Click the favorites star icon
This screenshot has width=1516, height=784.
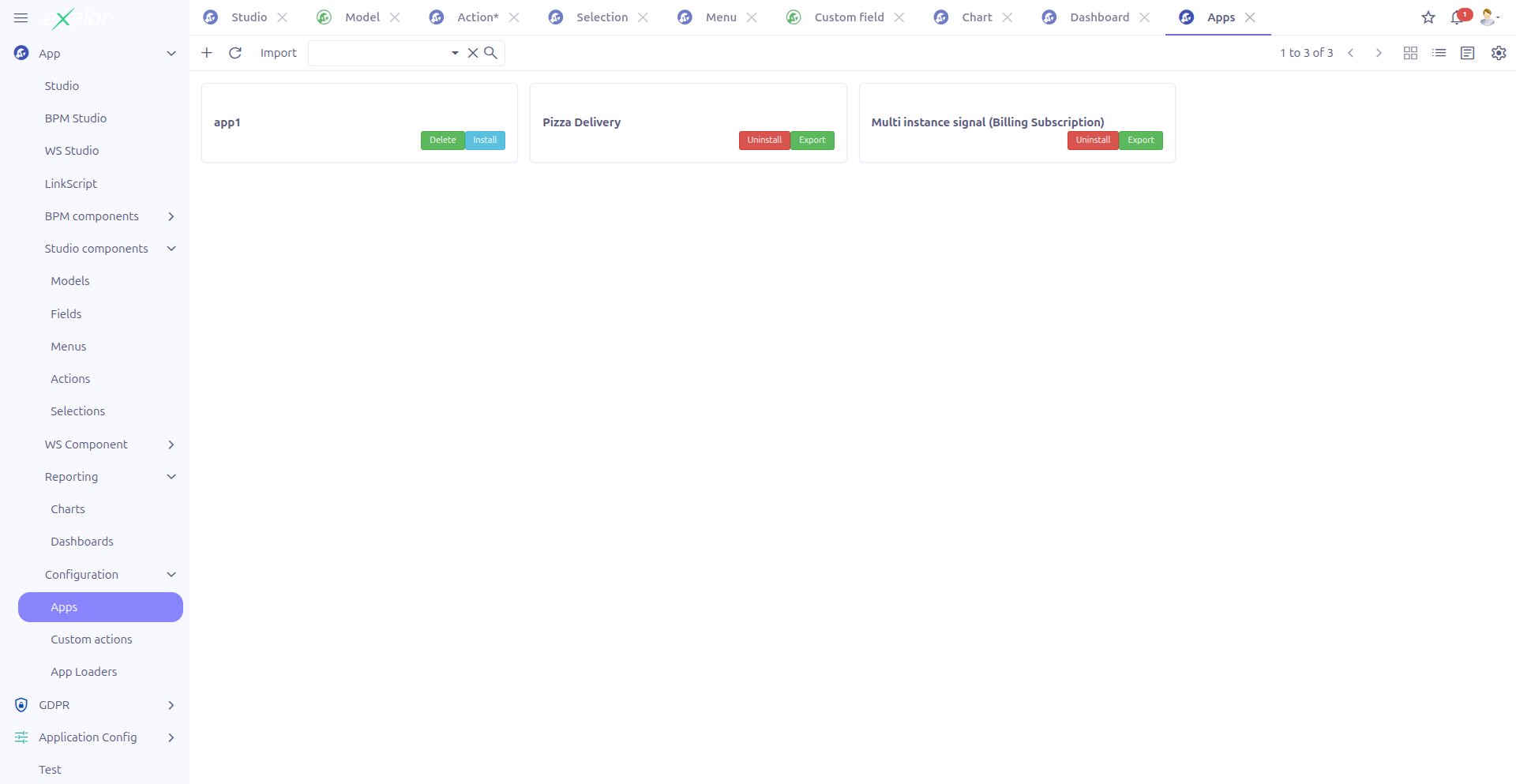click(x=1428, y=17)
